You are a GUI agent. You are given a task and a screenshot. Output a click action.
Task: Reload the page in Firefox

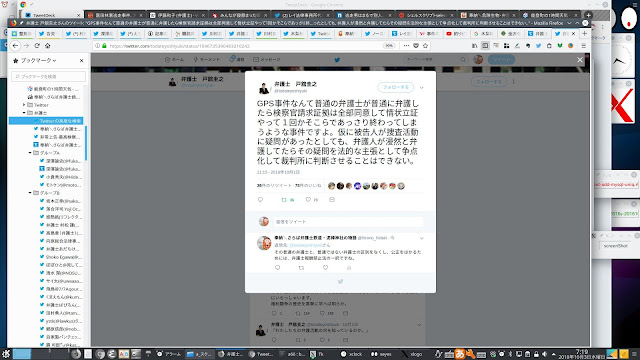click(37, 46)
